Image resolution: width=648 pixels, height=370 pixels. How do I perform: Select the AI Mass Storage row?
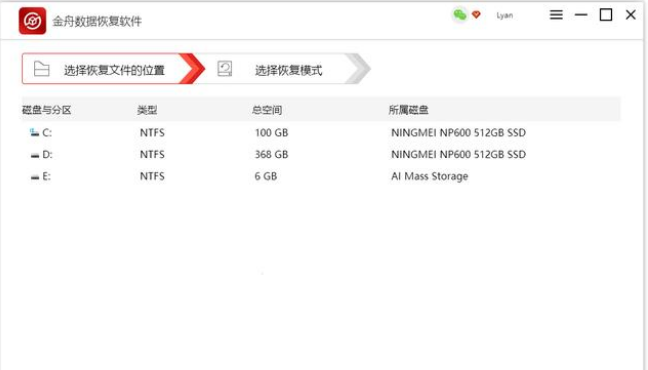321,177
